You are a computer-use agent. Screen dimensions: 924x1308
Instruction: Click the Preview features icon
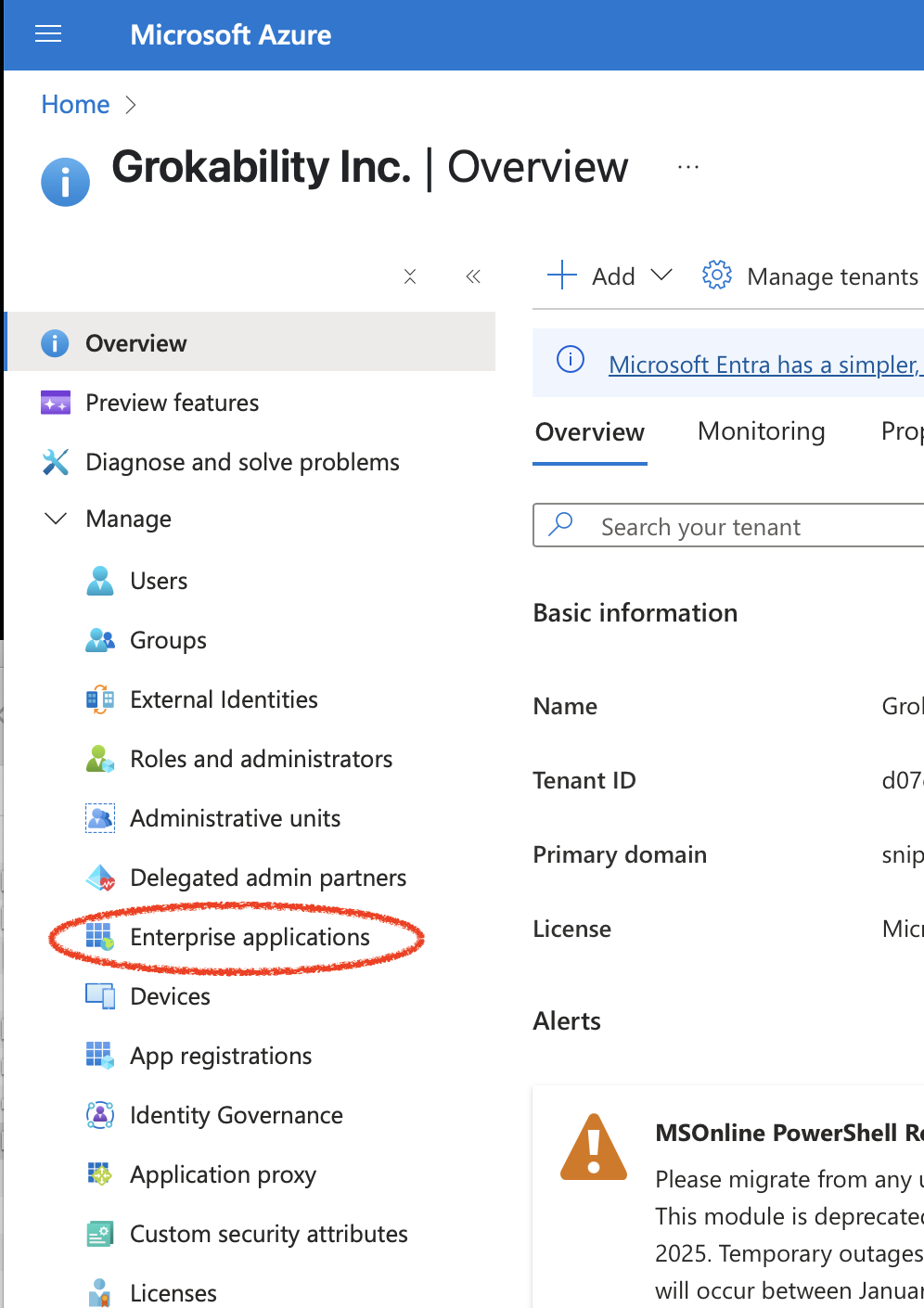pos(56,403)
